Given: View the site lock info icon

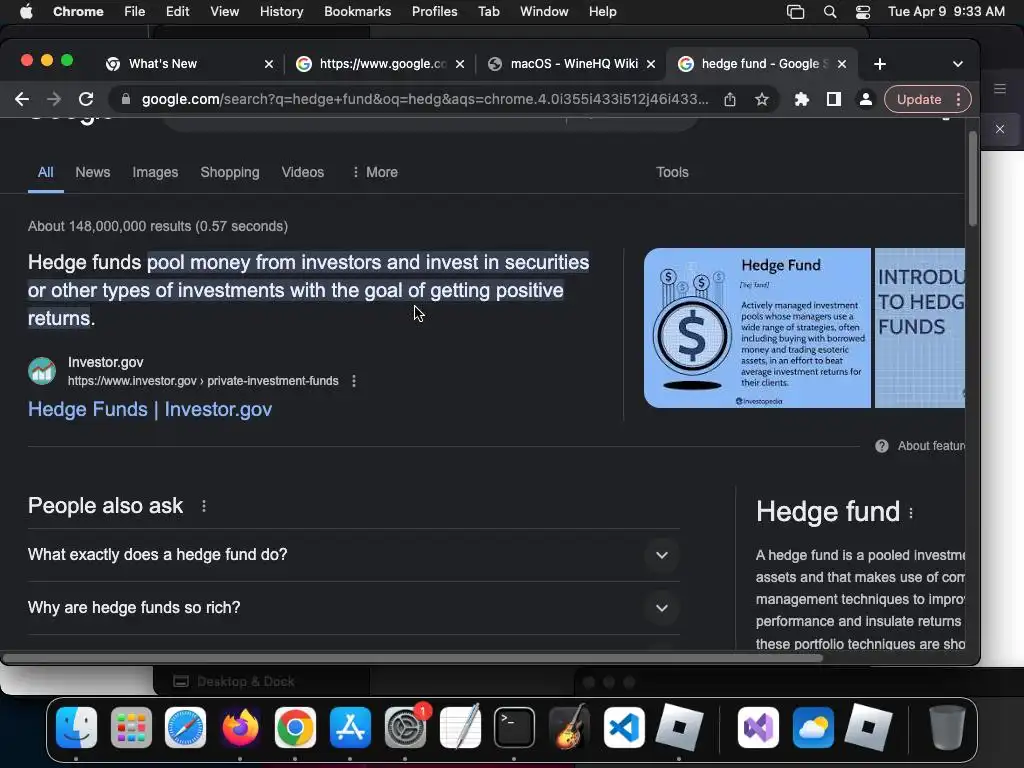Looking at the screenshot, I should click(x=126, y=99).
